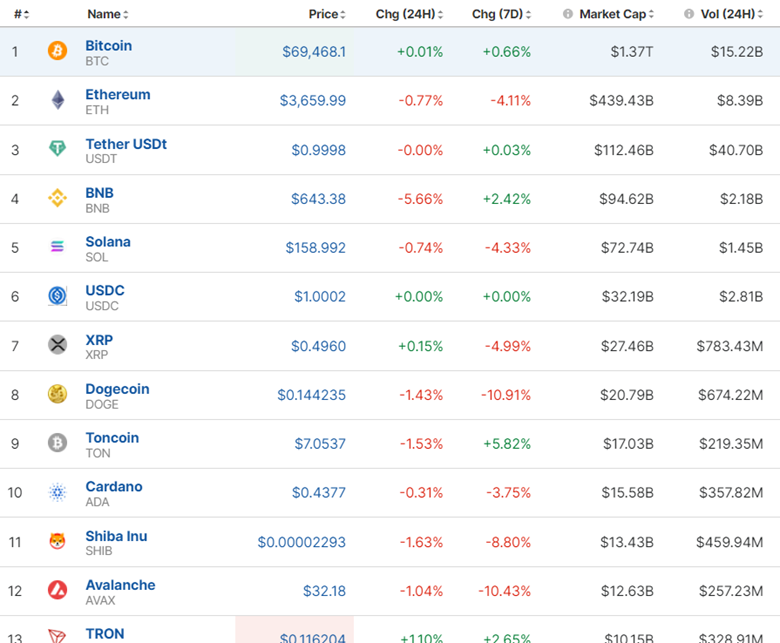This screenshot has height=643, width=780.
Task: Open the Ethereum name link
Action: [117, 94]
